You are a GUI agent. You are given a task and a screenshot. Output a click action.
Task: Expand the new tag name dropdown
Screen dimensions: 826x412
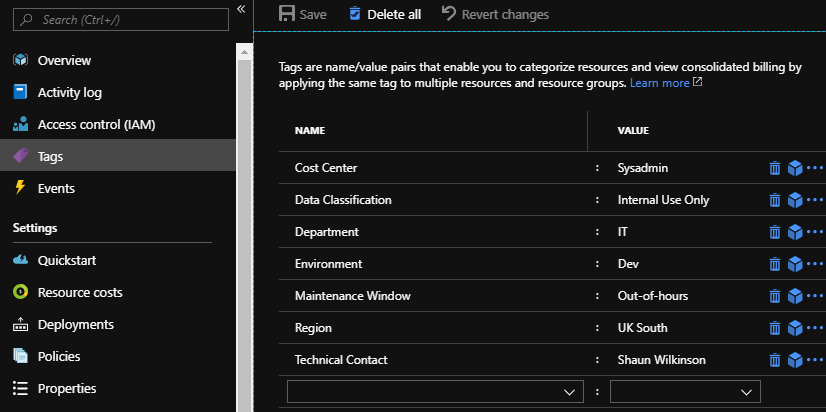(435, 391)
